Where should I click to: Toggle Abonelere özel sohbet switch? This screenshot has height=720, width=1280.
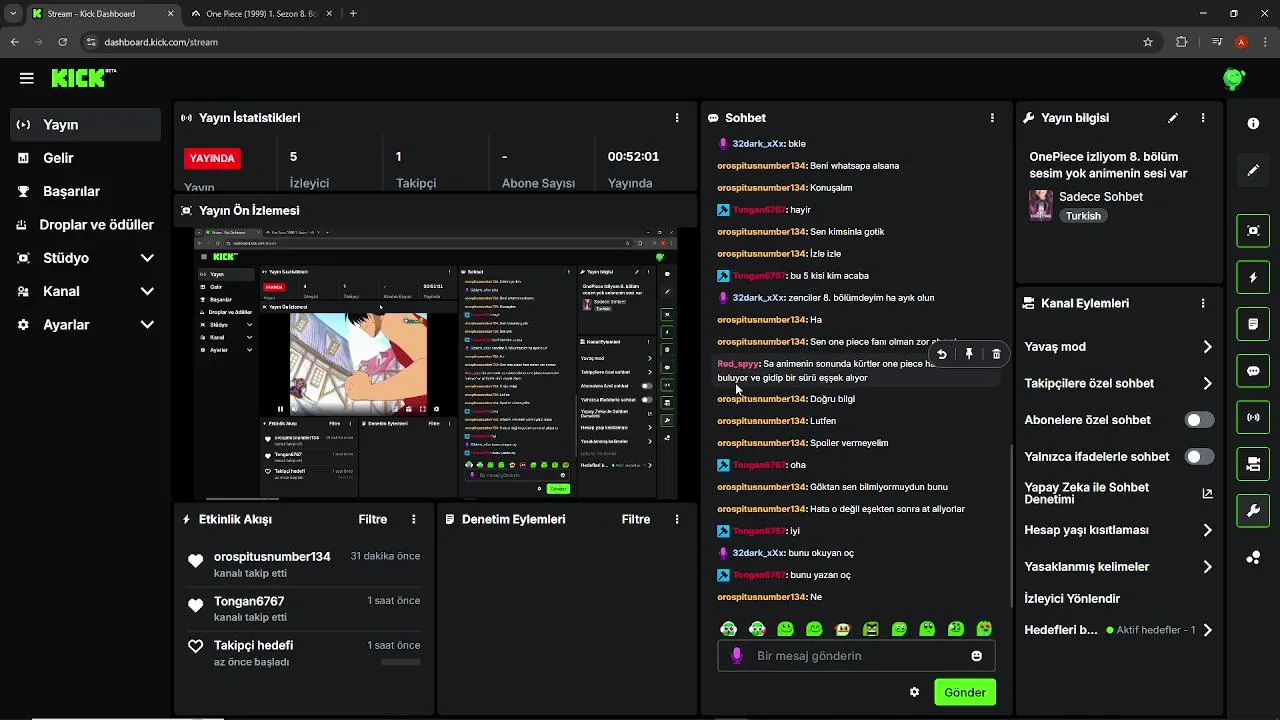[1199, 420]
